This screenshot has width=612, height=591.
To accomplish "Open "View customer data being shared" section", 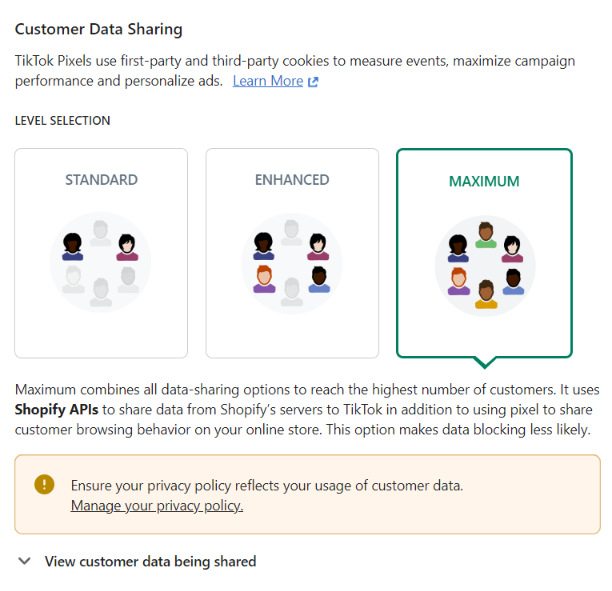I will coord(150,562).
